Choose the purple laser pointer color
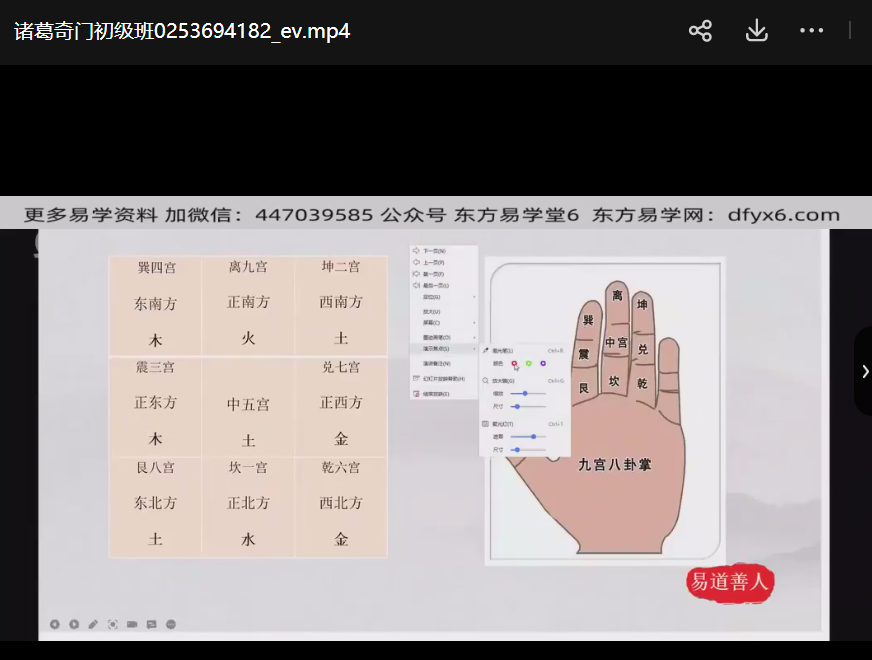The image size is (872, 660). click(542, 363)
